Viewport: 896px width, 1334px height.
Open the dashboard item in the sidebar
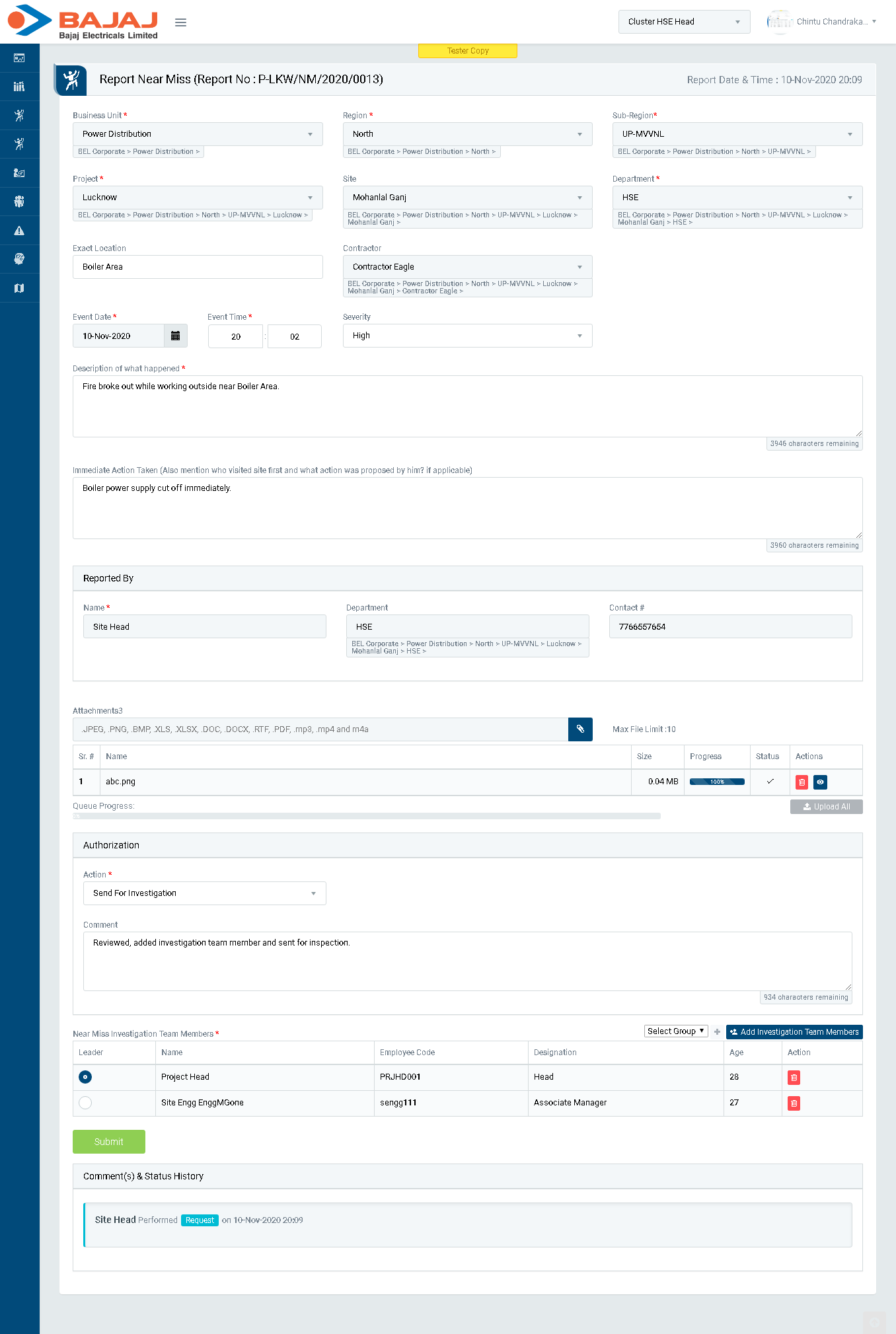tap(19, 58)
